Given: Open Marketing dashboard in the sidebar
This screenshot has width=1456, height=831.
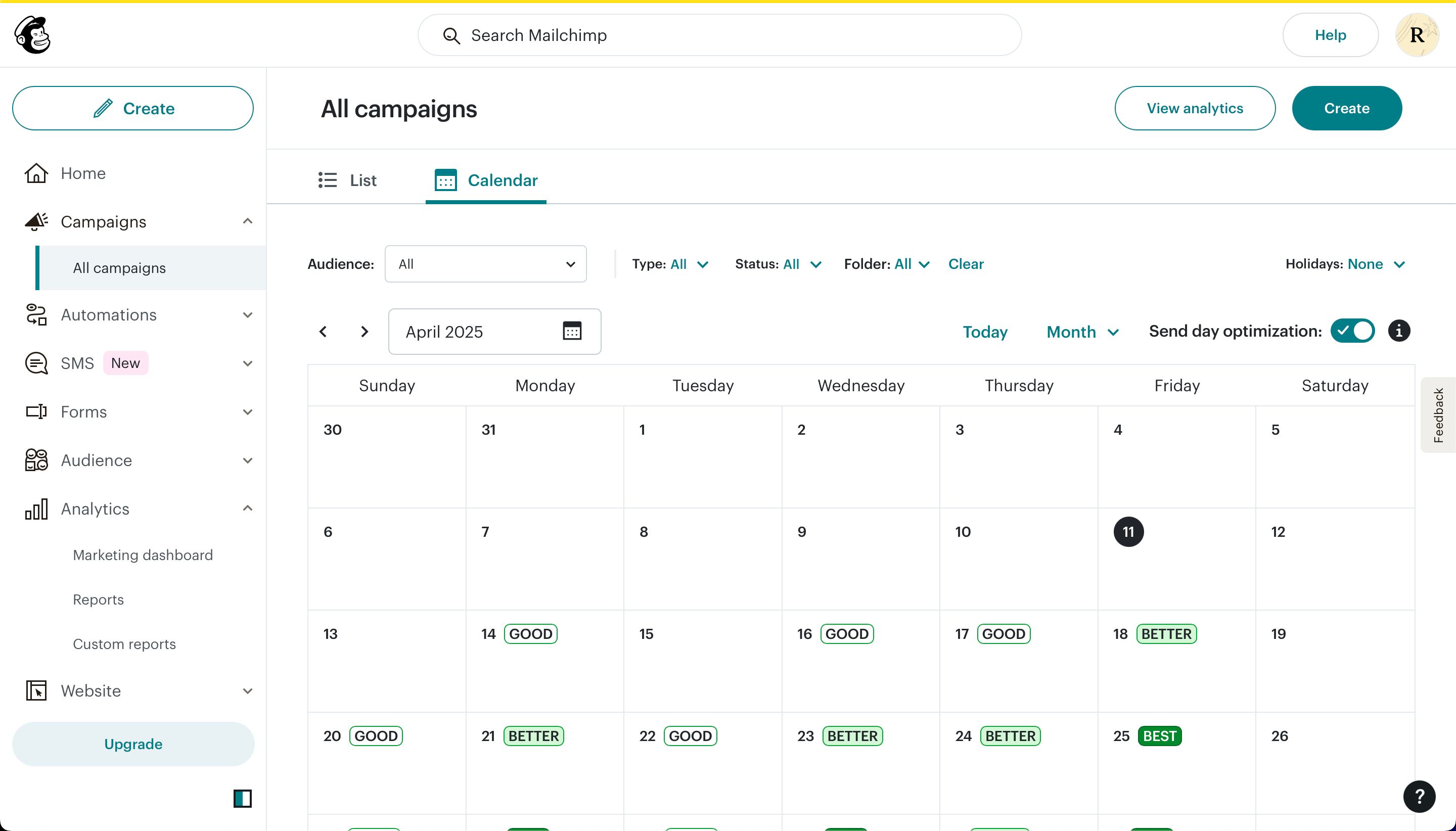Looking at the screenshot, I should coord(143,555).
